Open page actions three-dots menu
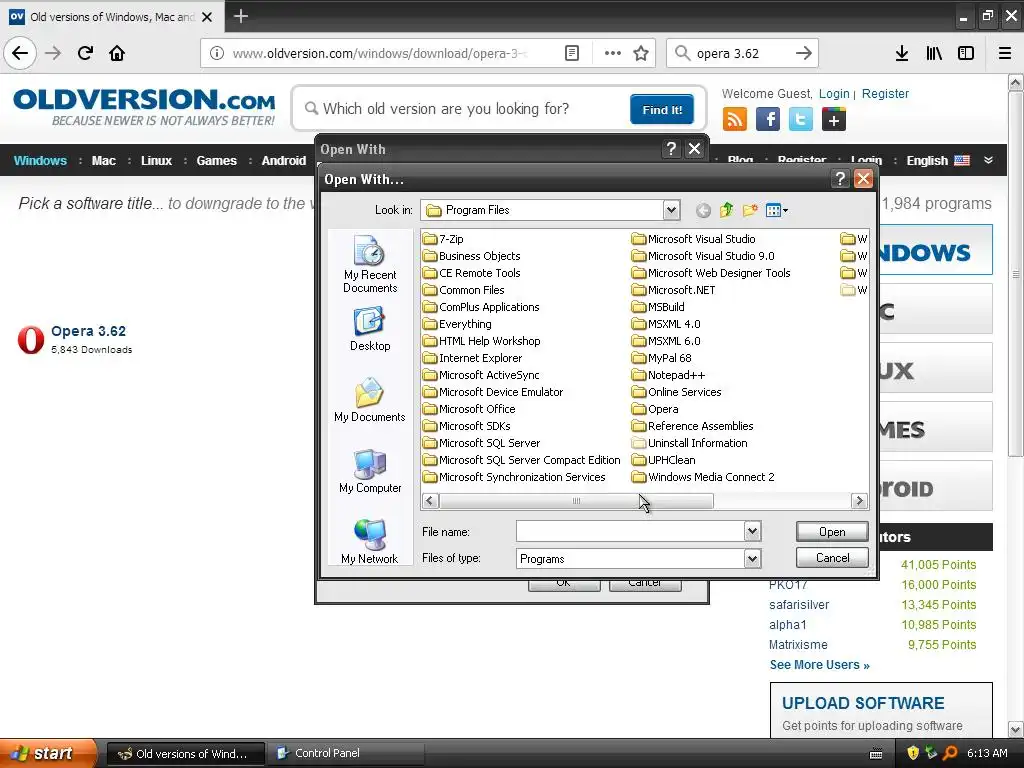 (613, 54)
